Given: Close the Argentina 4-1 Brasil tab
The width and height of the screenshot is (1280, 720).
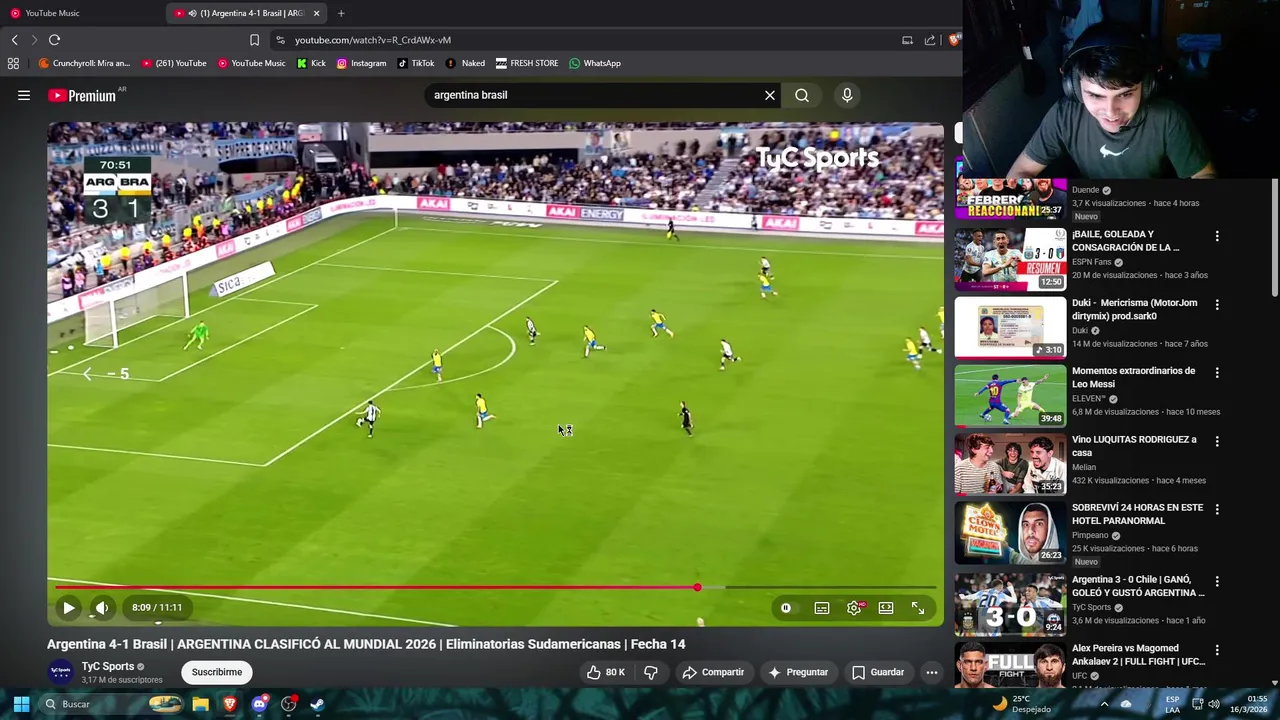Looking at the screenshot, I should pyautogui.click(x=317, y=13).
